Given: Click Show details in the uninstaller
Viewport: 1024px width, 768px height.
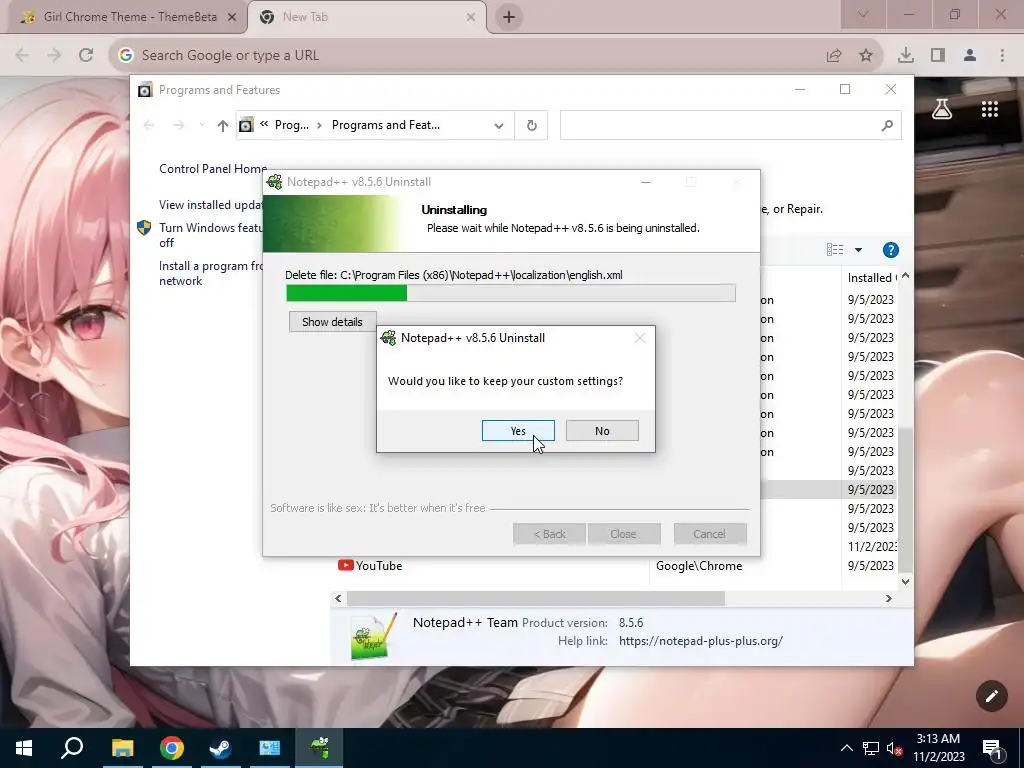Looking at the screenshot, I should (332, 321).
